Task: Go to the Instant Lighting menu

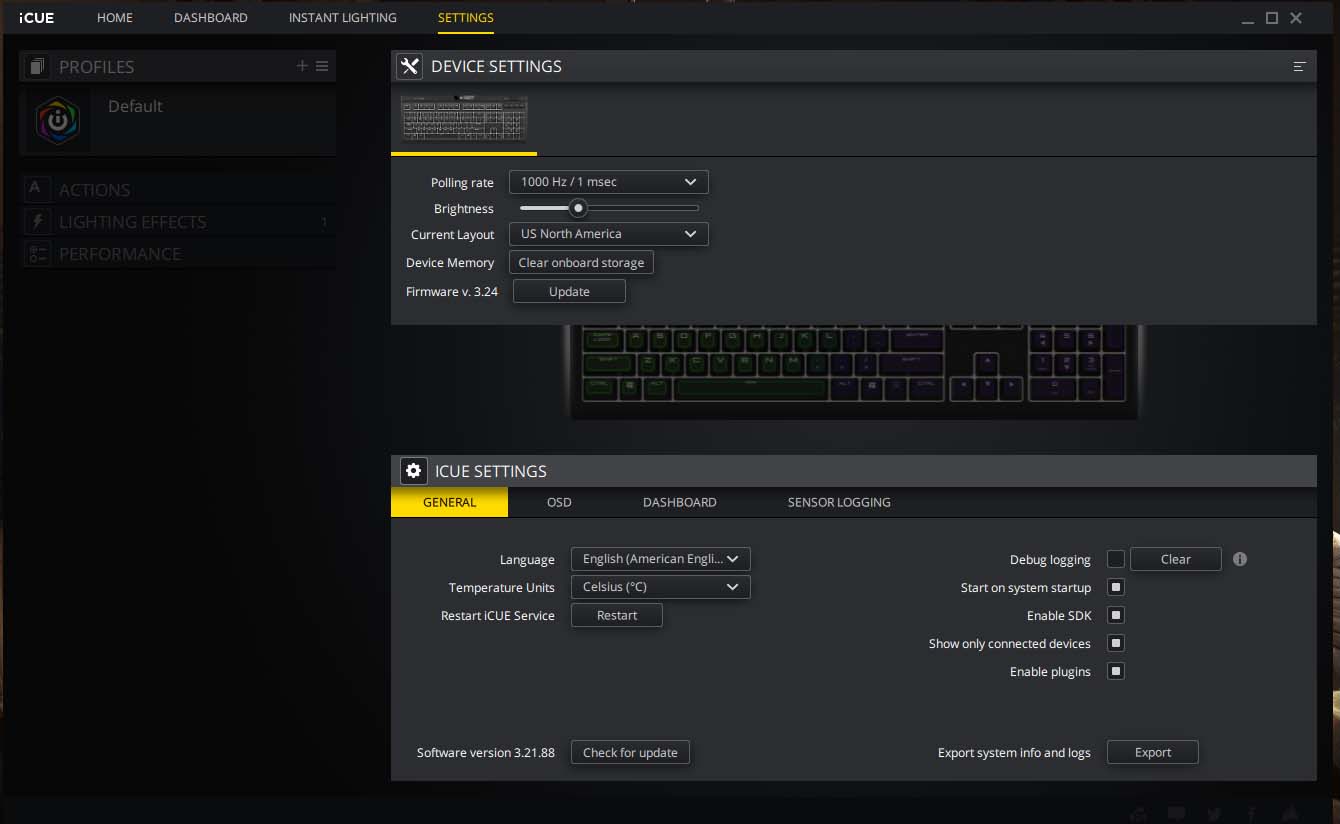Action: pos(342,18)
